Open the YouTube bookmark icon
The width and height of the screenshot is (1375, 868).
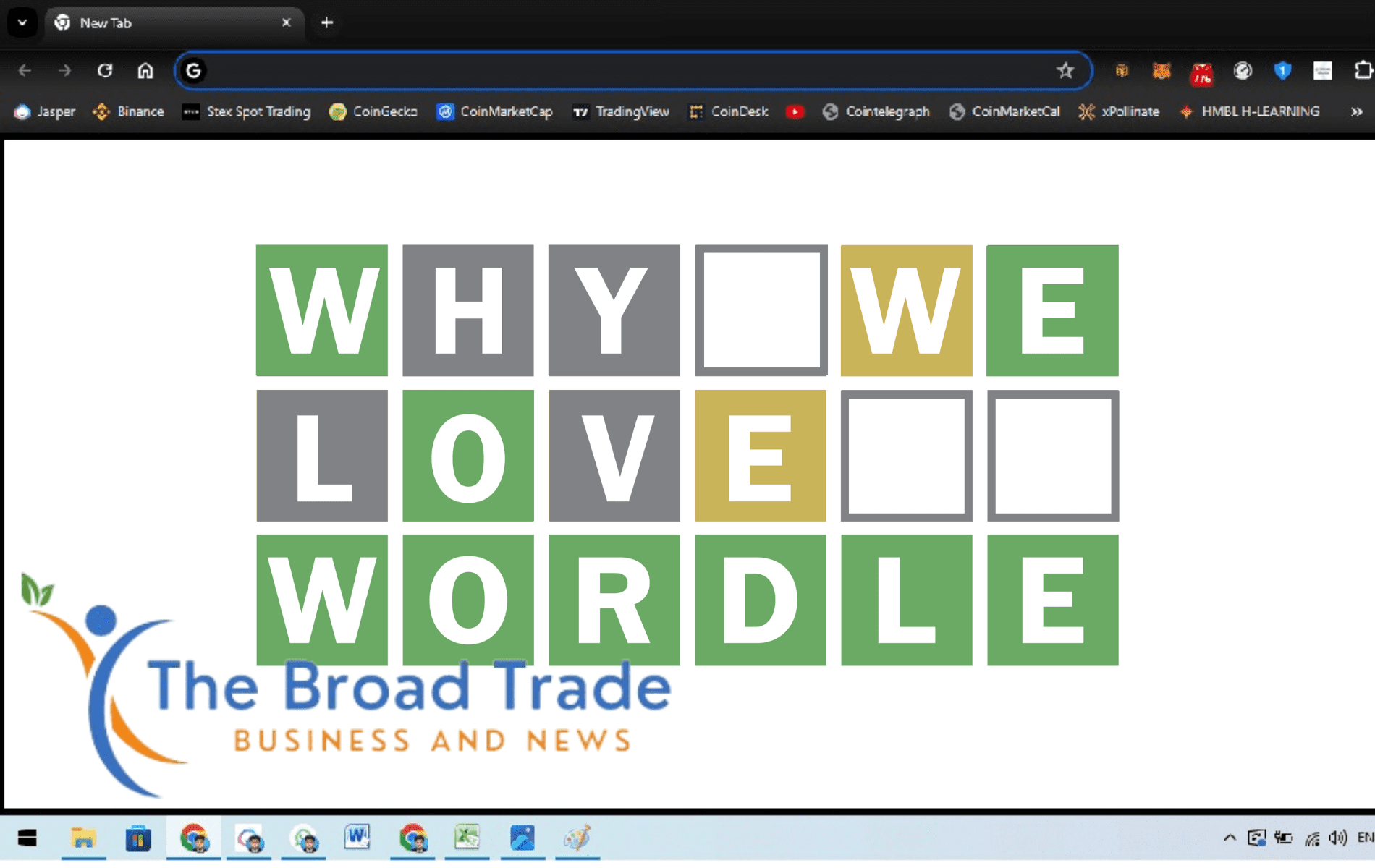(795, 111)
